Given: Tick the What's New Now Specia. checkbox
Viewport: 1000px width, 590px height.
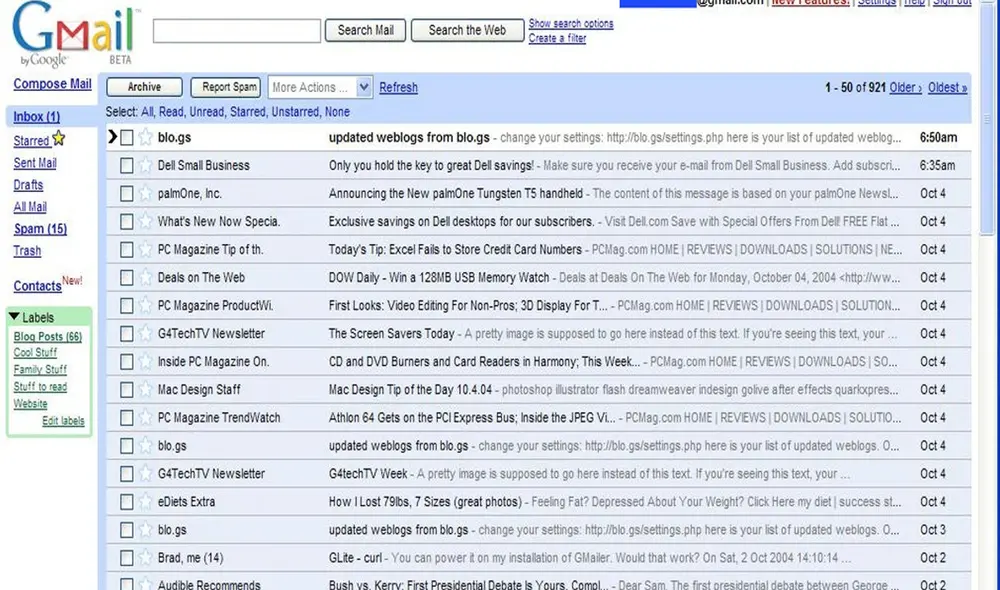Looking at the screenshot, I should click(125, 221).
